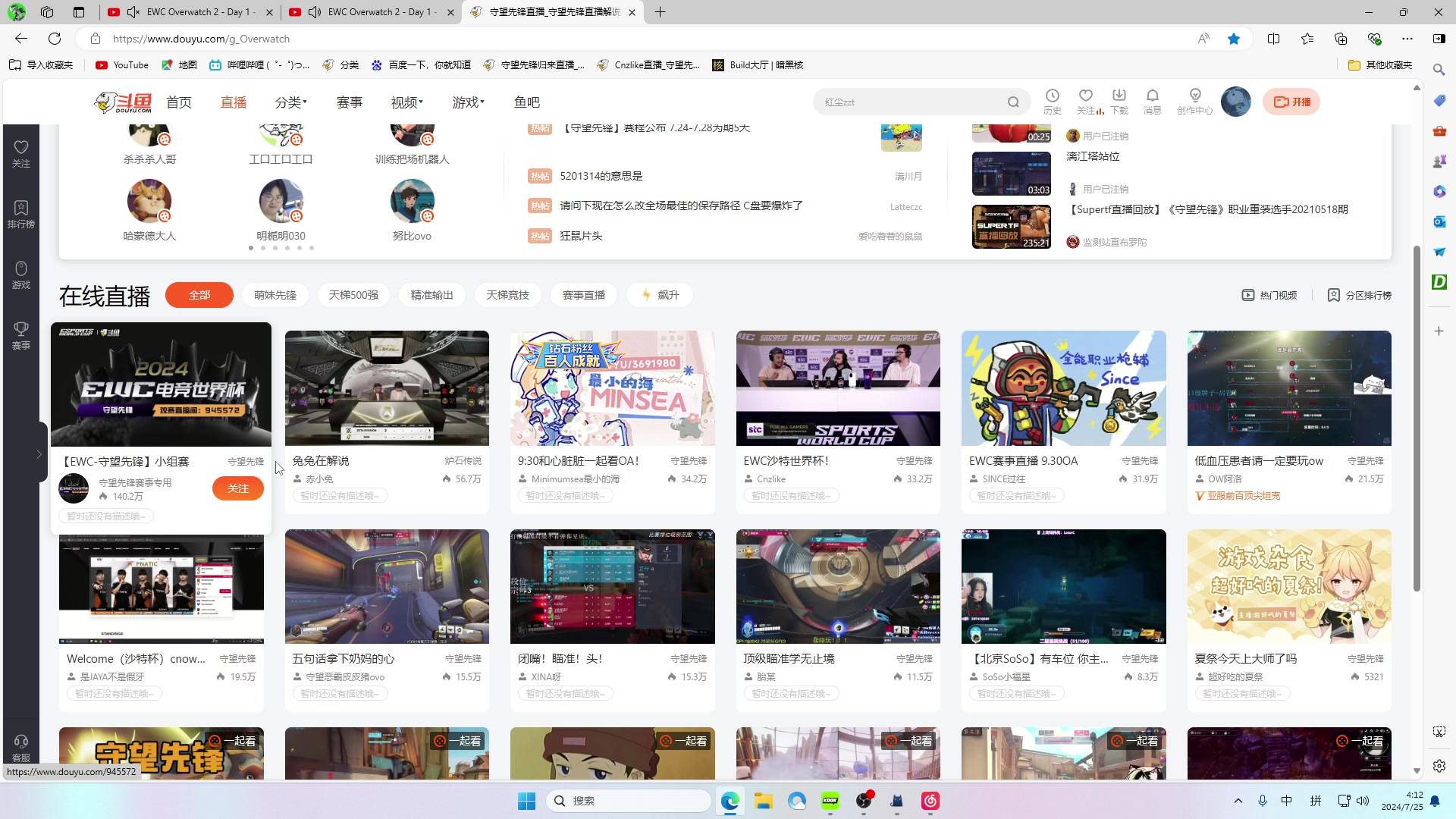Open the user avatar in Douyu header

pyautogui.click(x=1235, y=102)
